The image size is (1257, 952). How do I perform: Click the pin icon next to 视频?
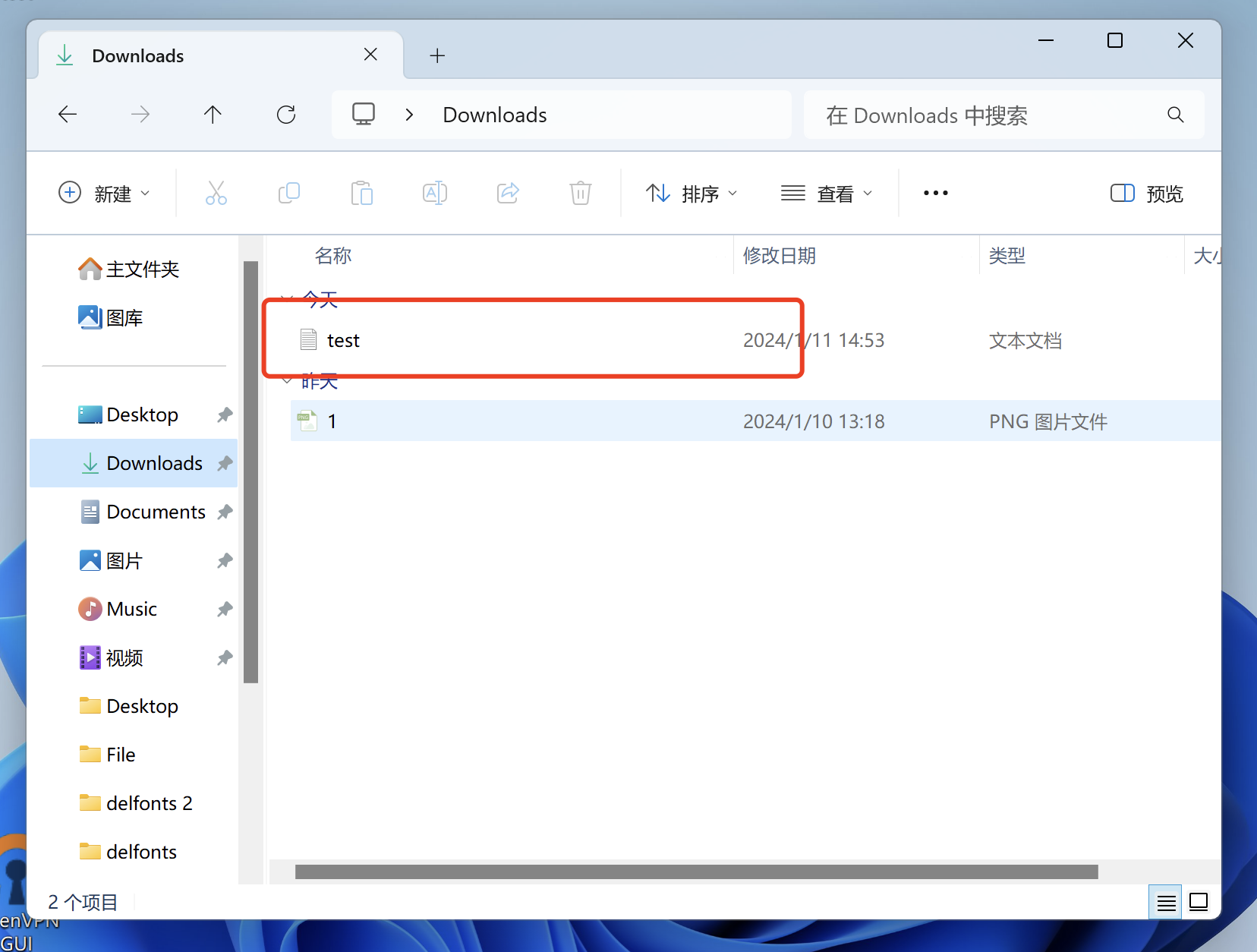tap(225, 658)
